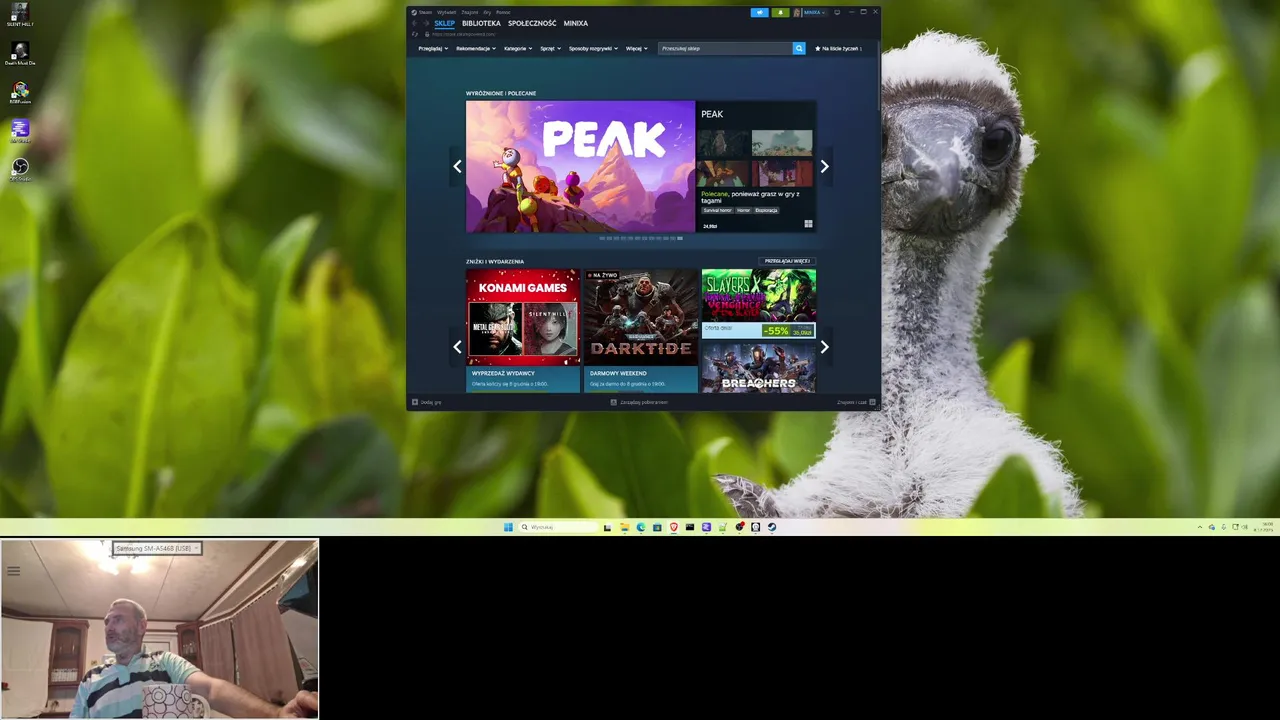Click the Big Picture mode monitor icon
The image size is (1280, 720).
point(837,12)
